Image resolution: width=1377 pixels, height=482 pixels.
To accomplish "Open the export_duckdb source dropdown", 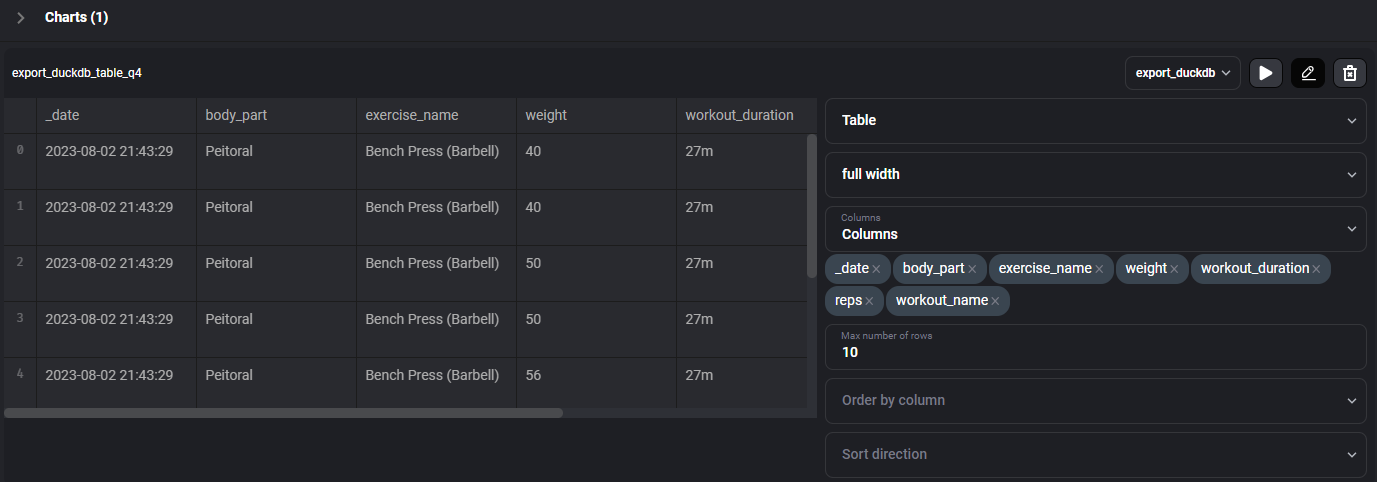I will (x=1183, y=73).
